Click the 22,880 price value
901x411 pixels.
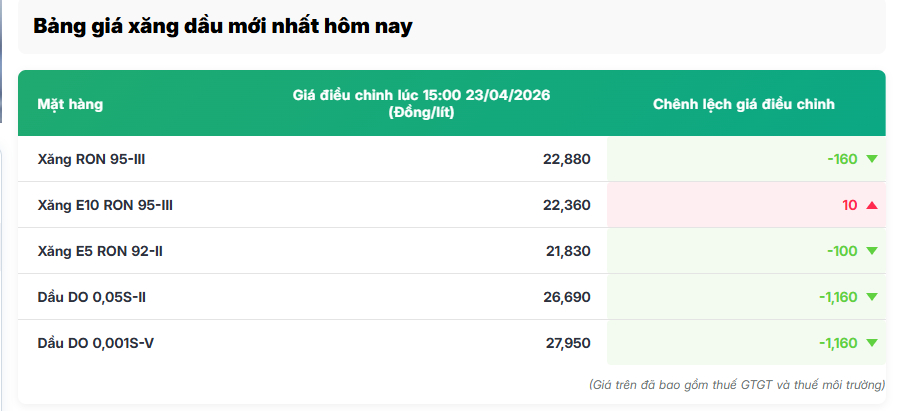coord(568,159)
